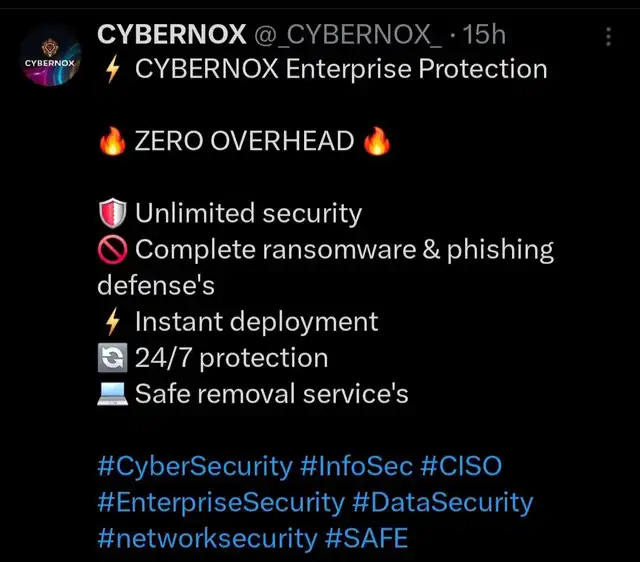Click the fire emoji after ZERO OVERHEAD
The image size is (640, 562).
(x=376, y=142)
